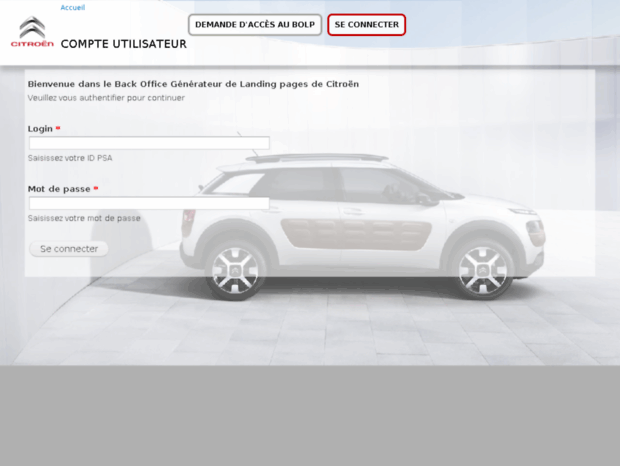The width and height of the screenshot is (620, 466).
Task: Select the SE CONNECTER tab
Action: point(367,25)
